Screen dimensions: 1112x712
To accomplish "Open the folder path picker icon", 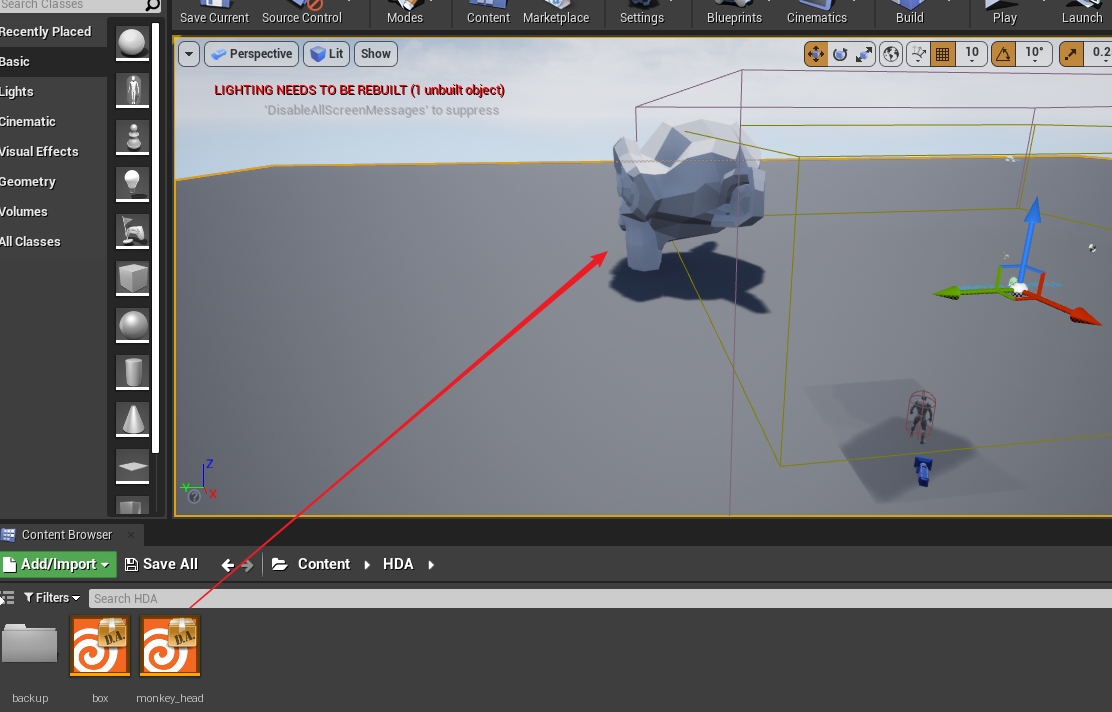I will pyautogui.click(x=279, y=564).
